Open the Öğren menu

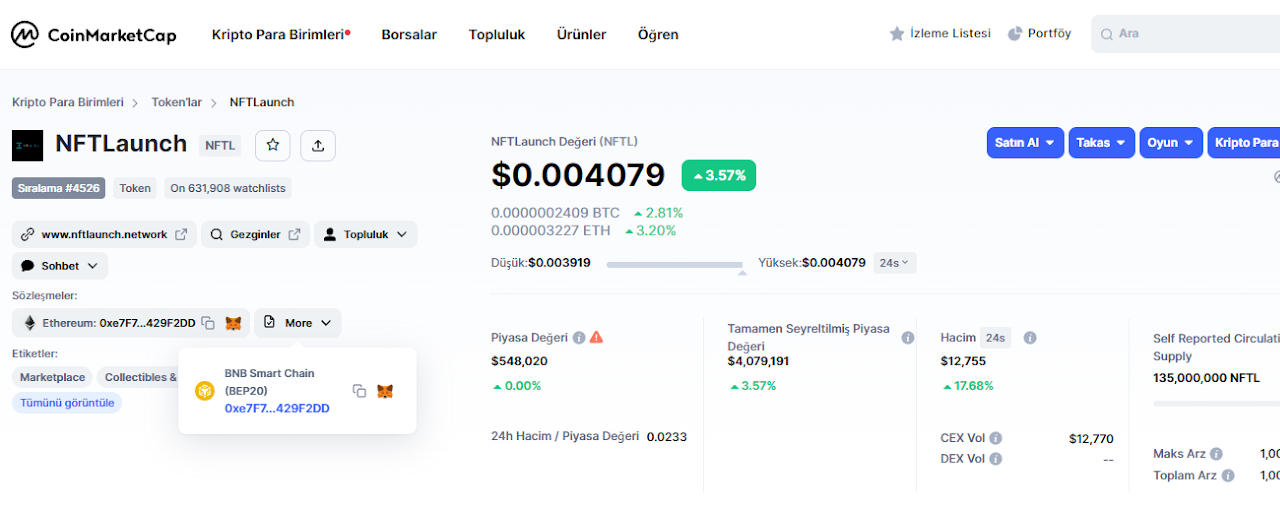658,34
